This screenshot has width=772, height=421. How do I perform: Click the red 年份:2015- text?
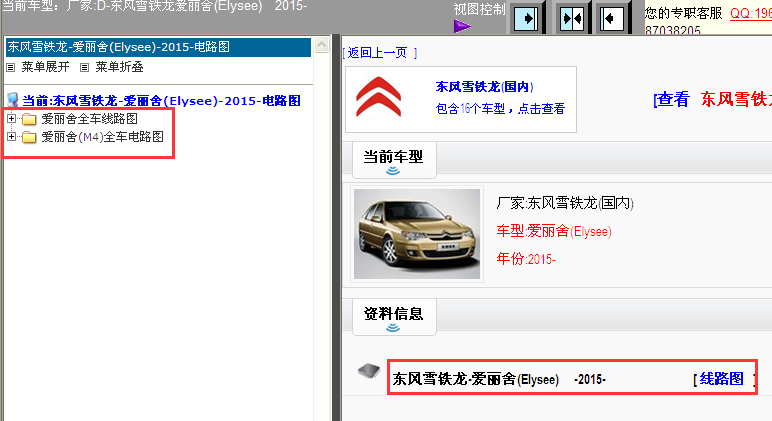(526, 259)
